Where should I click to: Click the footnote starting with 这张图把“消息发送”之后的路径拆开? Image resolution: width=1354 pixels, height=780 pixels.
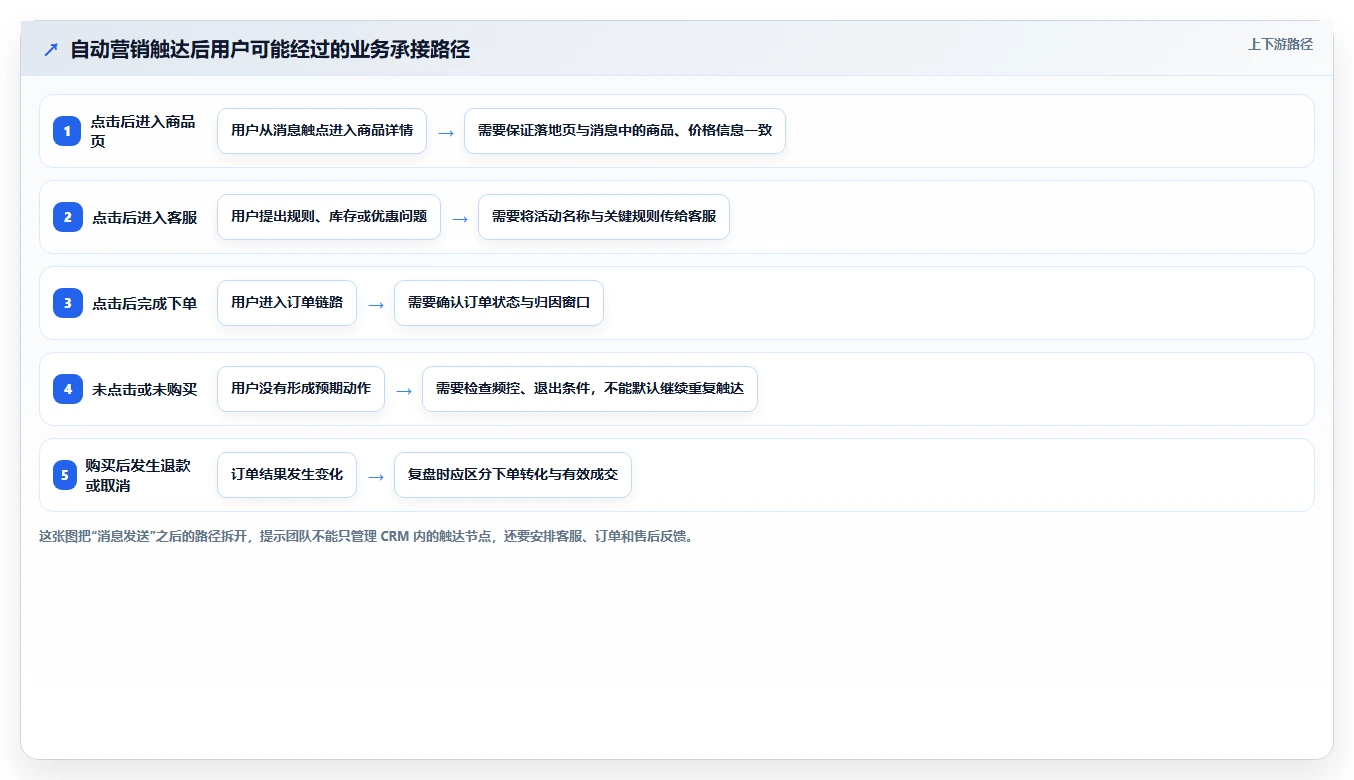[x=366, y=536]
